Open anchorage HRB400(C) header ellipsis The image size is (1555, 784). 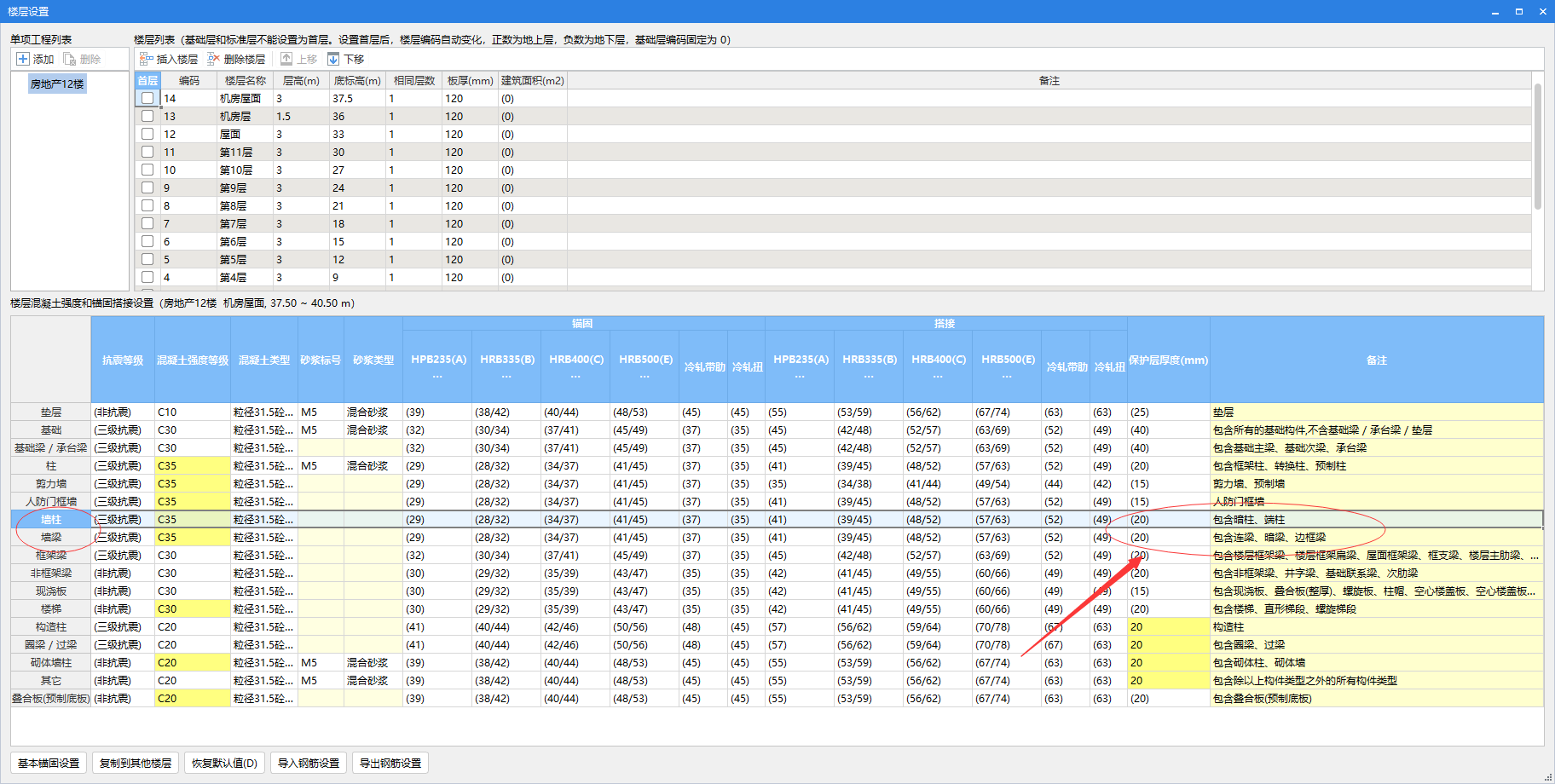point(576,376)
